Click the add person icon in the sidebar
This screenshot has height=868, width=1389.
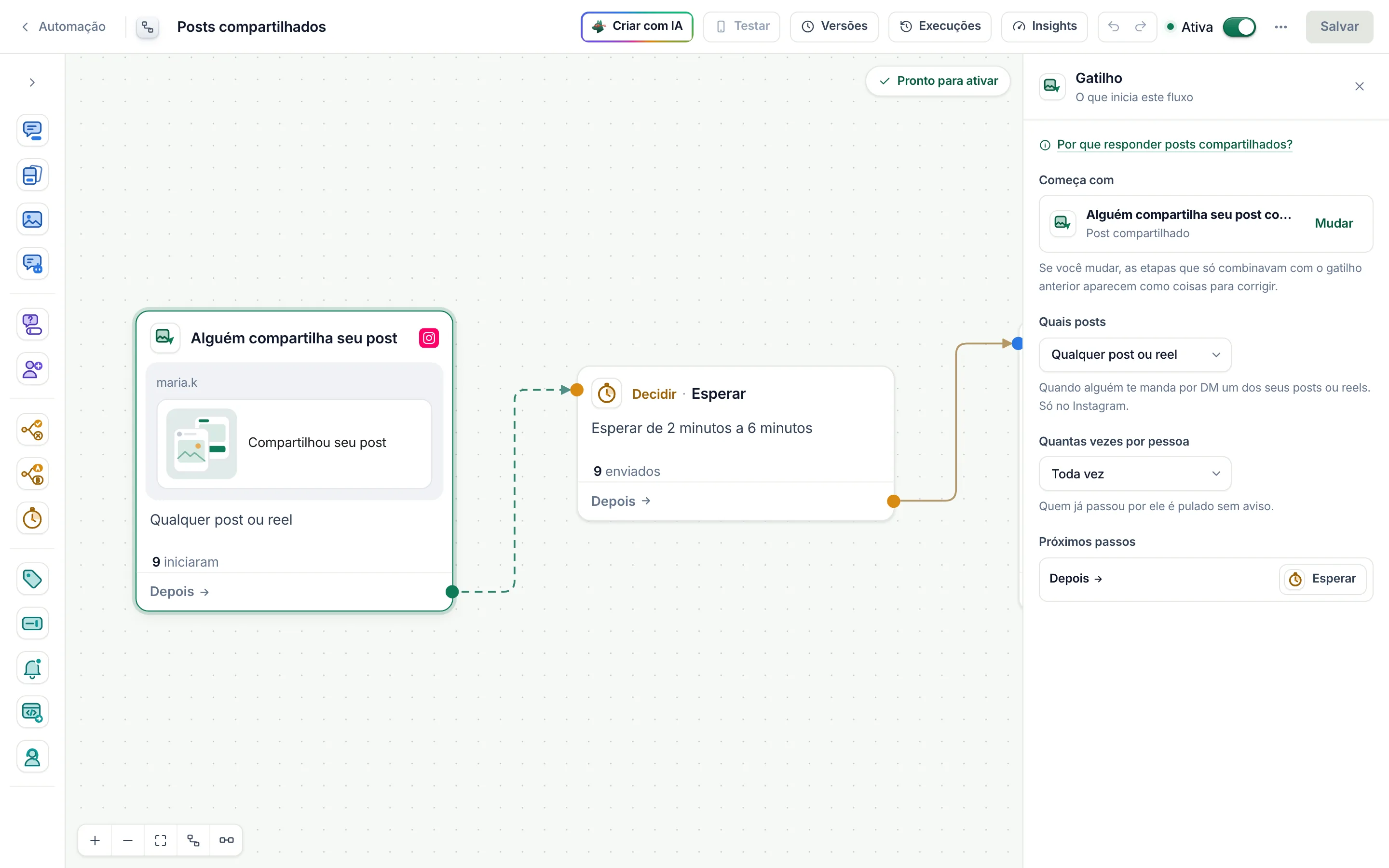click(x=32, y=368)
